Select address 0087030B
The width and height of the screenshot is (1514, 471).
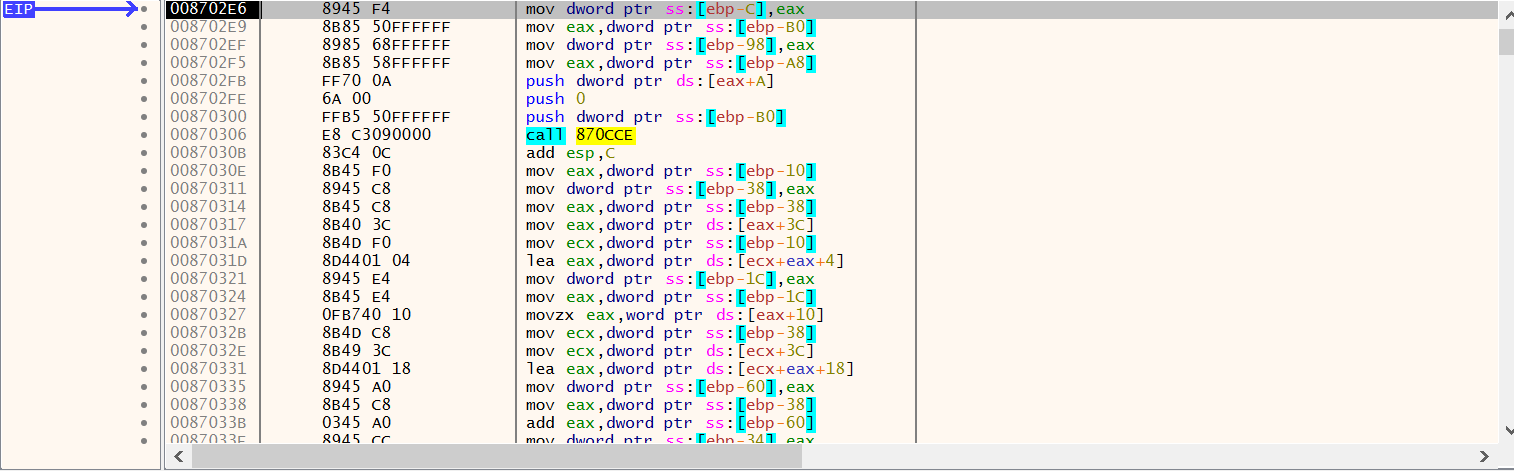tap(207, 153)
